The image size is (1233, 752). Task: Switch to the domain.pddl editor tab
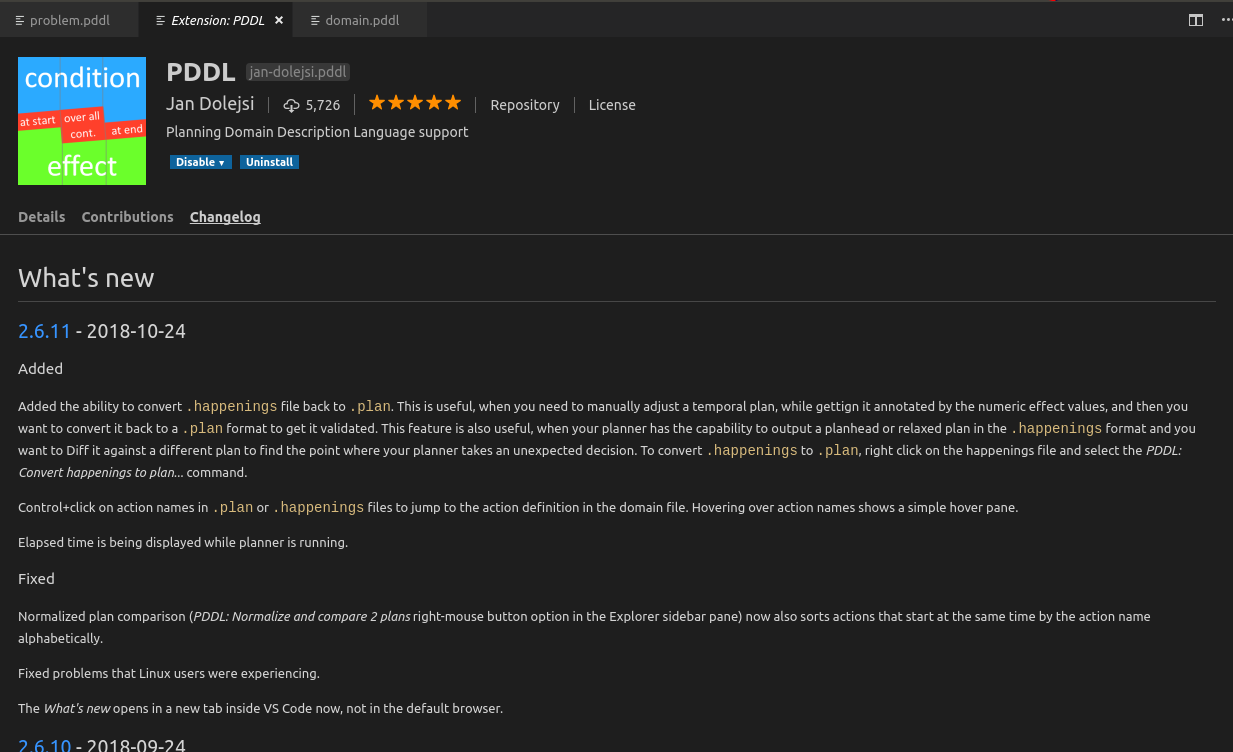pyautogui.click(x=360, y=19)
